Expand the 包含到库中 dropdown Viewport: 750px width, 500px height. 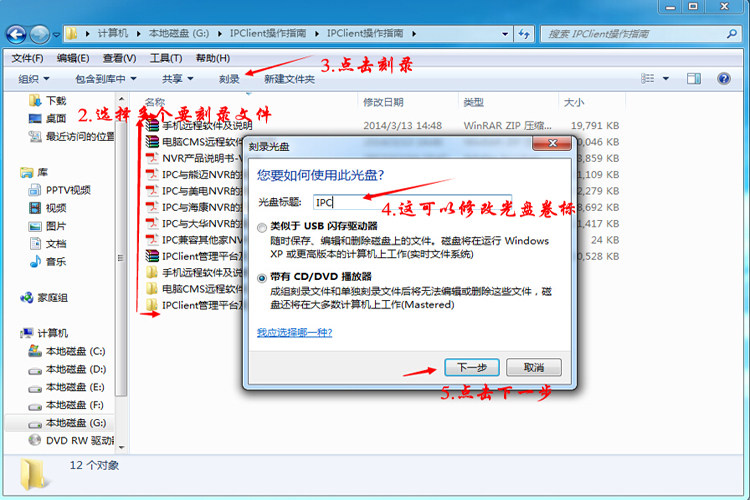106,79
